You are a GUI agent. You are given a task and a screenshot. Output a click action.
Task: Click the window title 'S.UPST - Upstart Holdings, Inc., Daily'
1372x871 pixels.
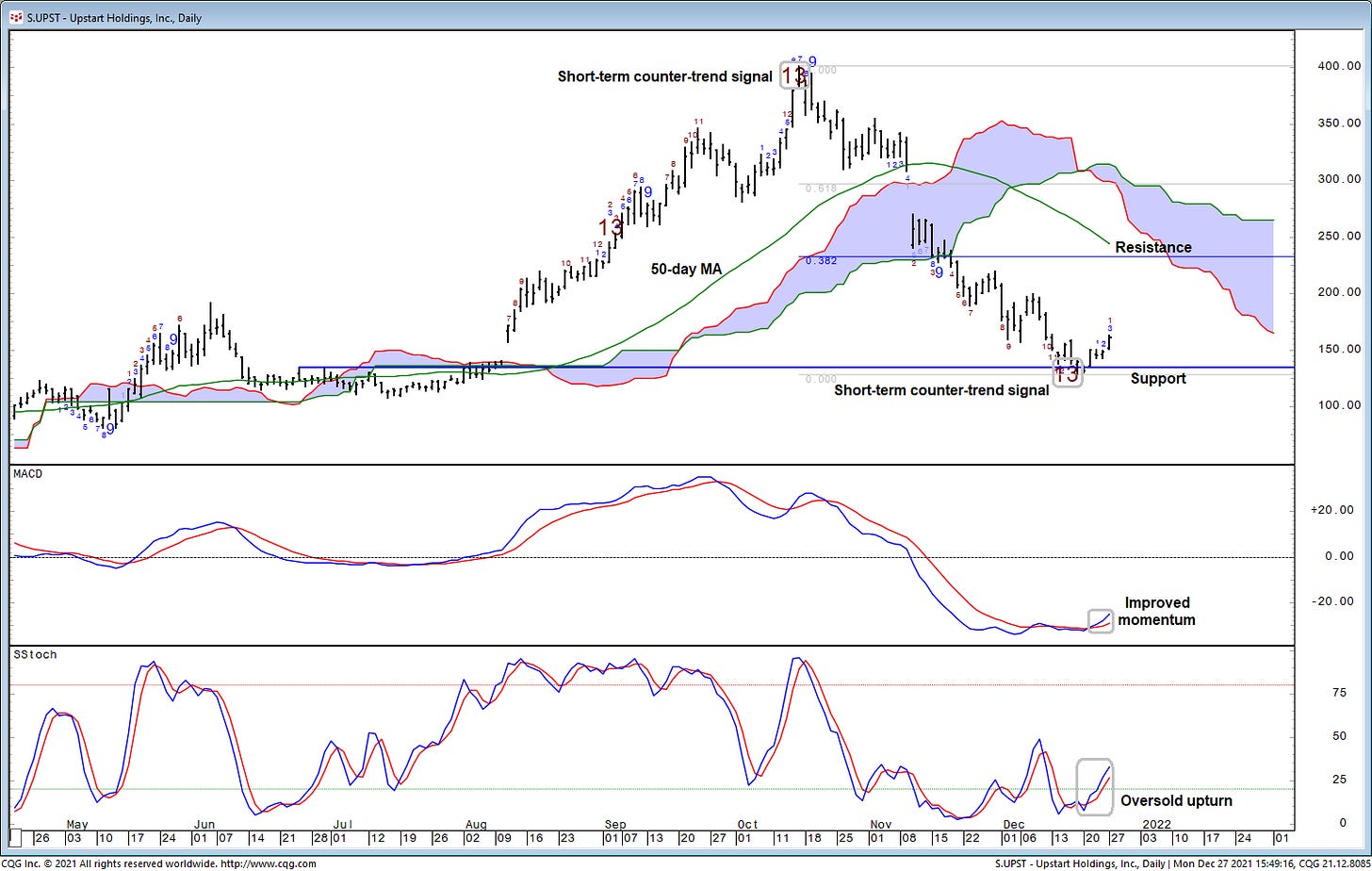(x=113, y=17)
